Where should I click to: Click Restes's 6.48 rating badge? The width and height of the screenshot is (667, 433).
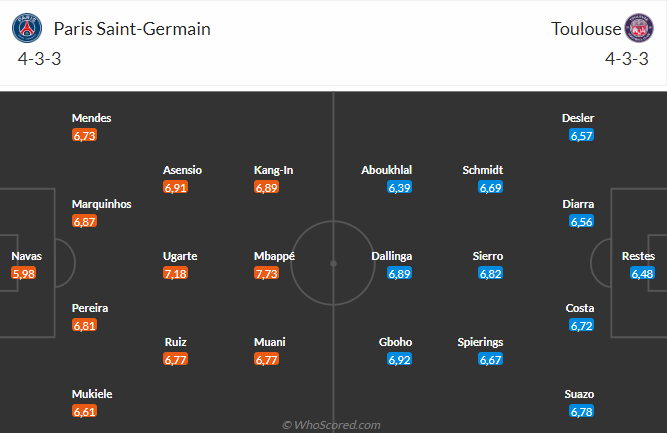[642, 273]
